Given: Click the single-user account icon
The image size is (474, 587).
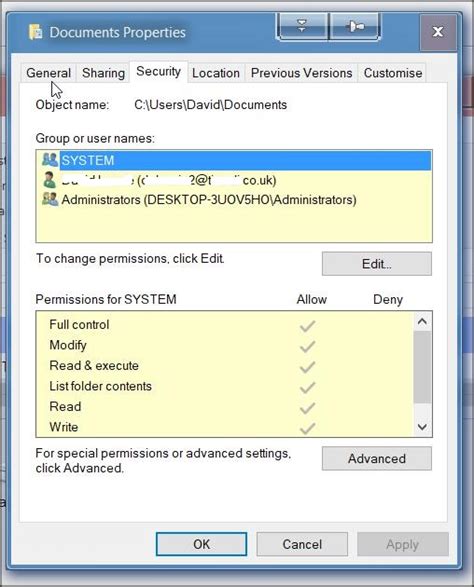Looking at the screenshot, I should (49, 180).
